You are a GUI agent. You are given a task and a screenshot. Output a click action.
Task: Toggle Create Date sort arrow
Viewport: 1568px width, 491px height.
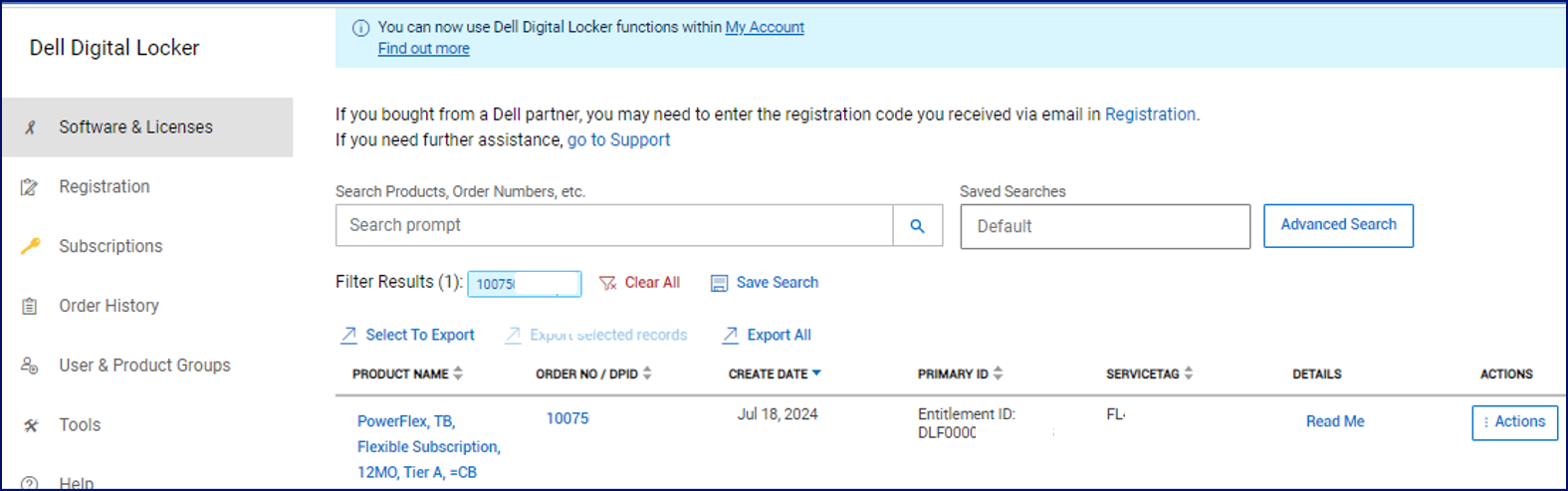click(x=816, y=373)
